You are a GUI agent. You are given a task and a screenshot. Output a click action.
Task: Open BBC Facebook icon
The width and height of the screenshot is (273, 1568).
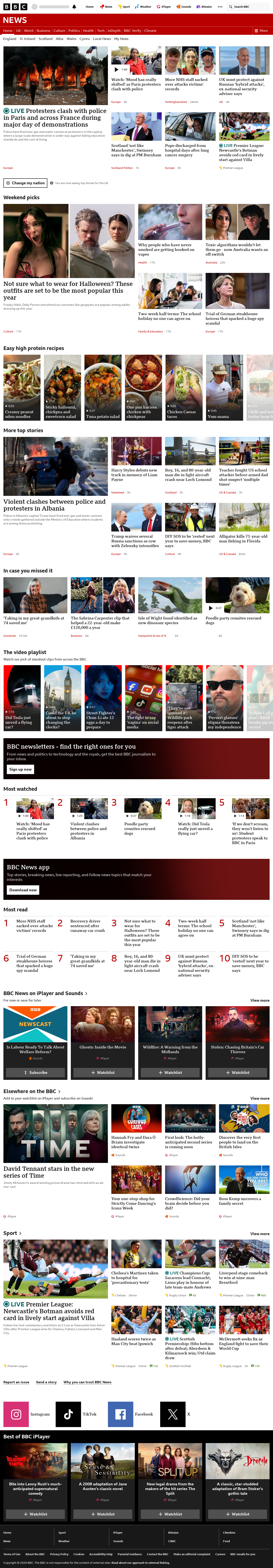[120, 1414]
